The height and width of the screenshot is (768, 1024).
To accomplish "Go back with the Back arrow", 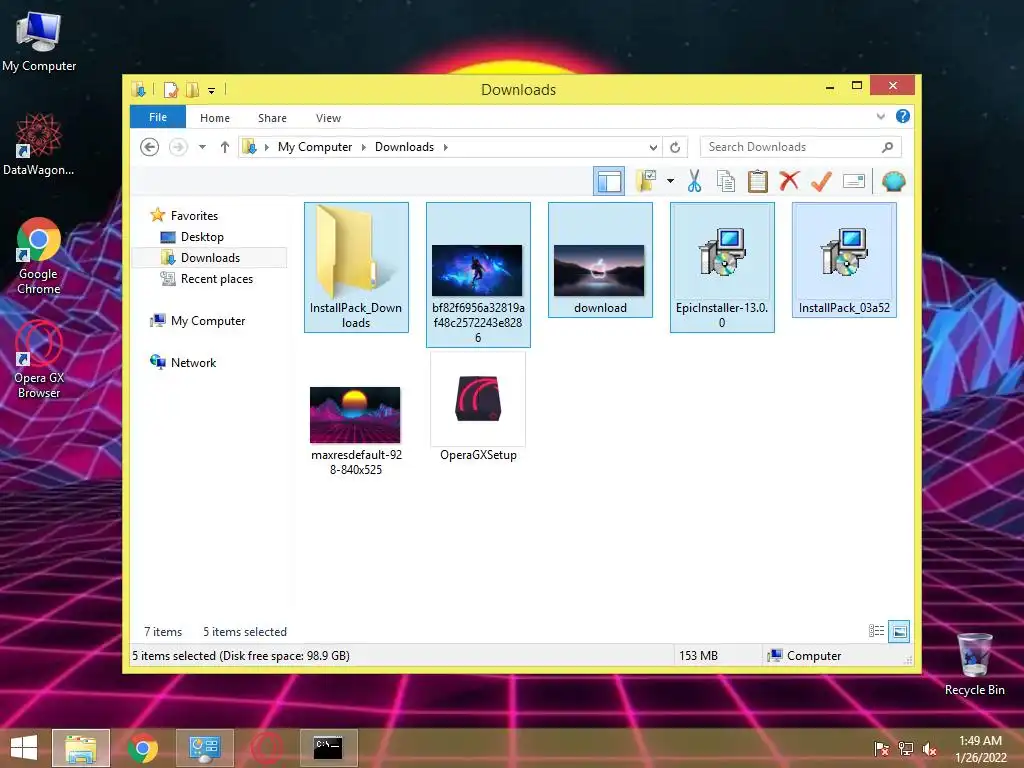I will 150,147.
